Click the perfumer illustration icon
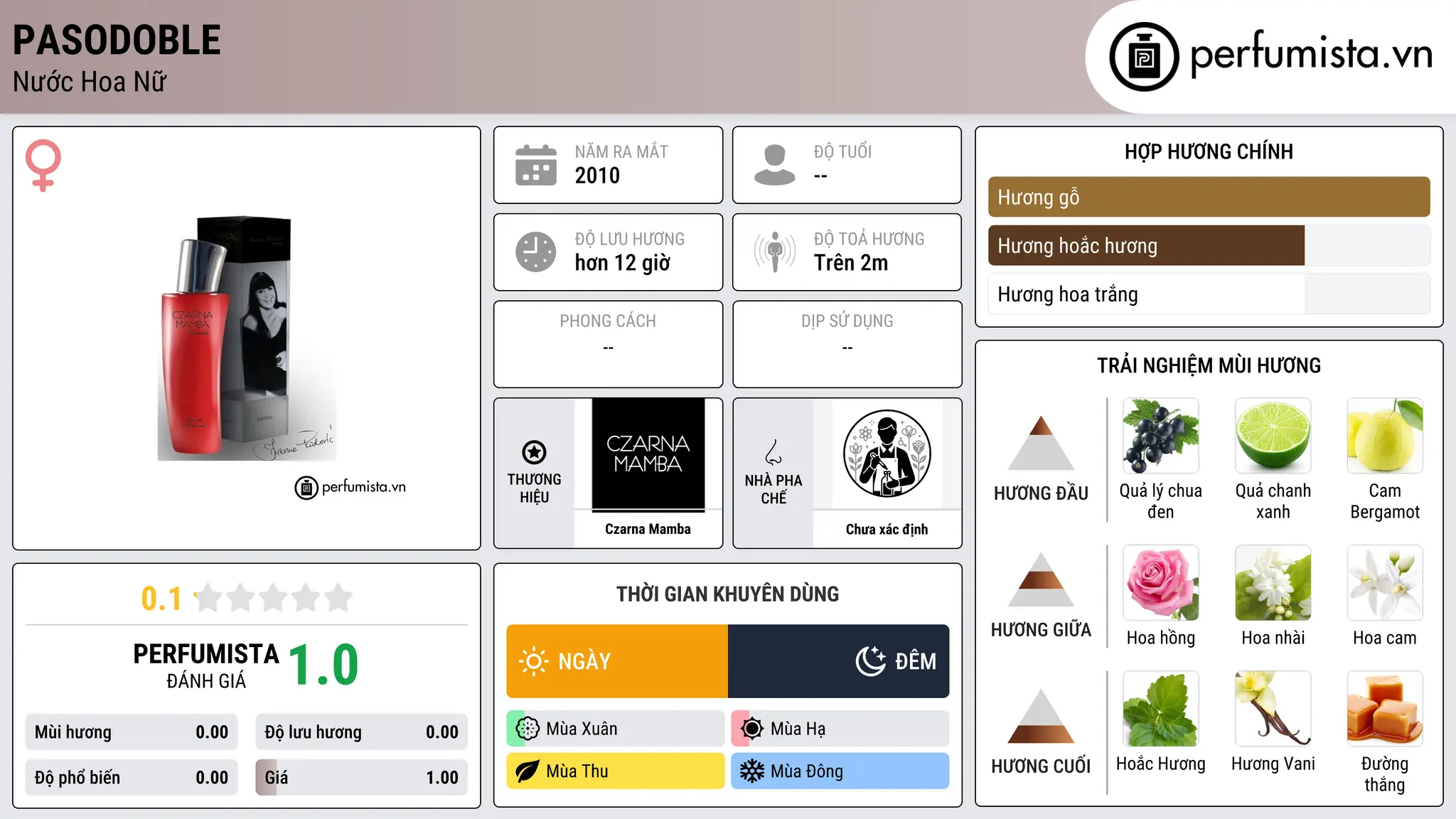 click(x=887, y=454)
